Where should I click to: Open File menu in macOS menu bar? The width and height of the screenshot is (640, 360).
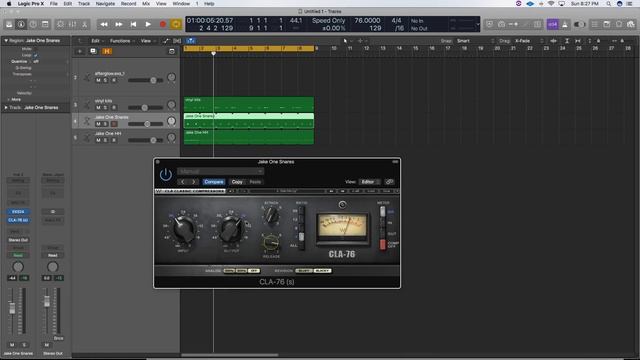pyautogui.click(x=53, y=4)
